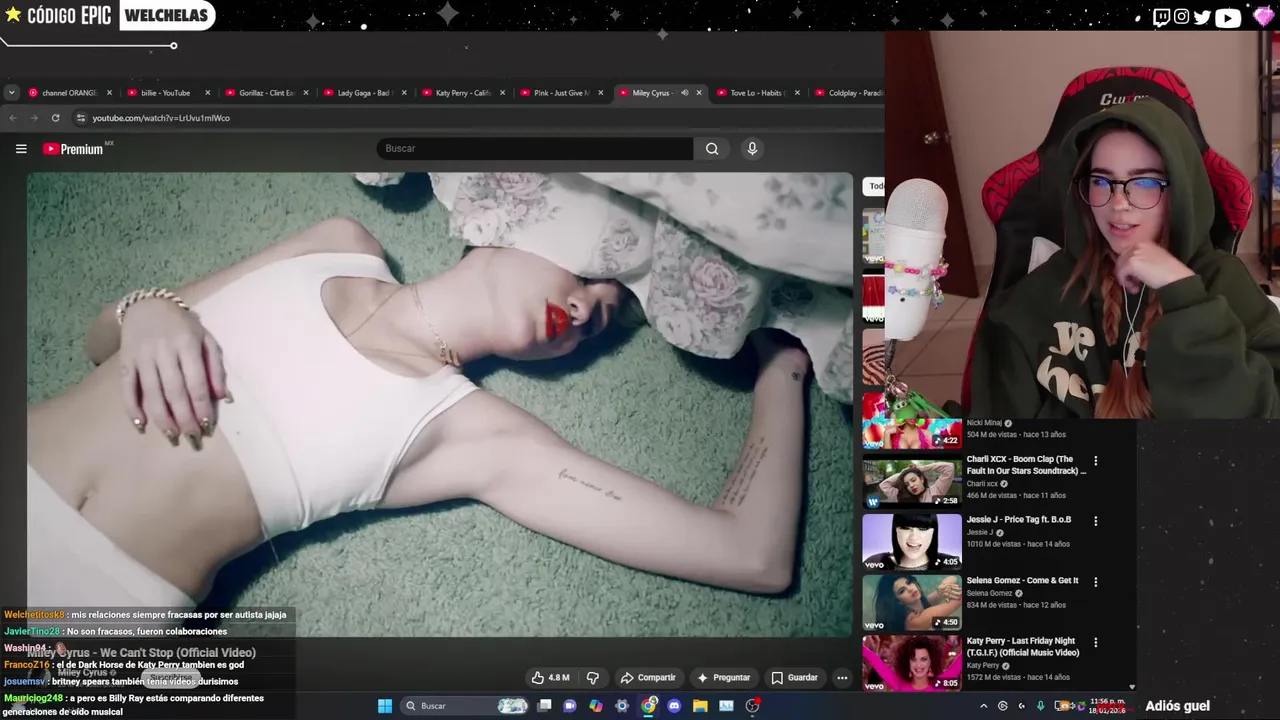Open Google Chrome from taskbar
Viewport: 1280px width, 720px height.
pyautogui.click(x=648, y=706)
